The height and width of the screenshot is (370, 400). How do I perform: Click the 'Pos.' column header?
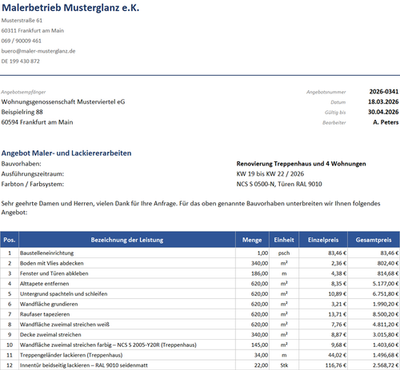pyautogui.click(x=9, y=240)
